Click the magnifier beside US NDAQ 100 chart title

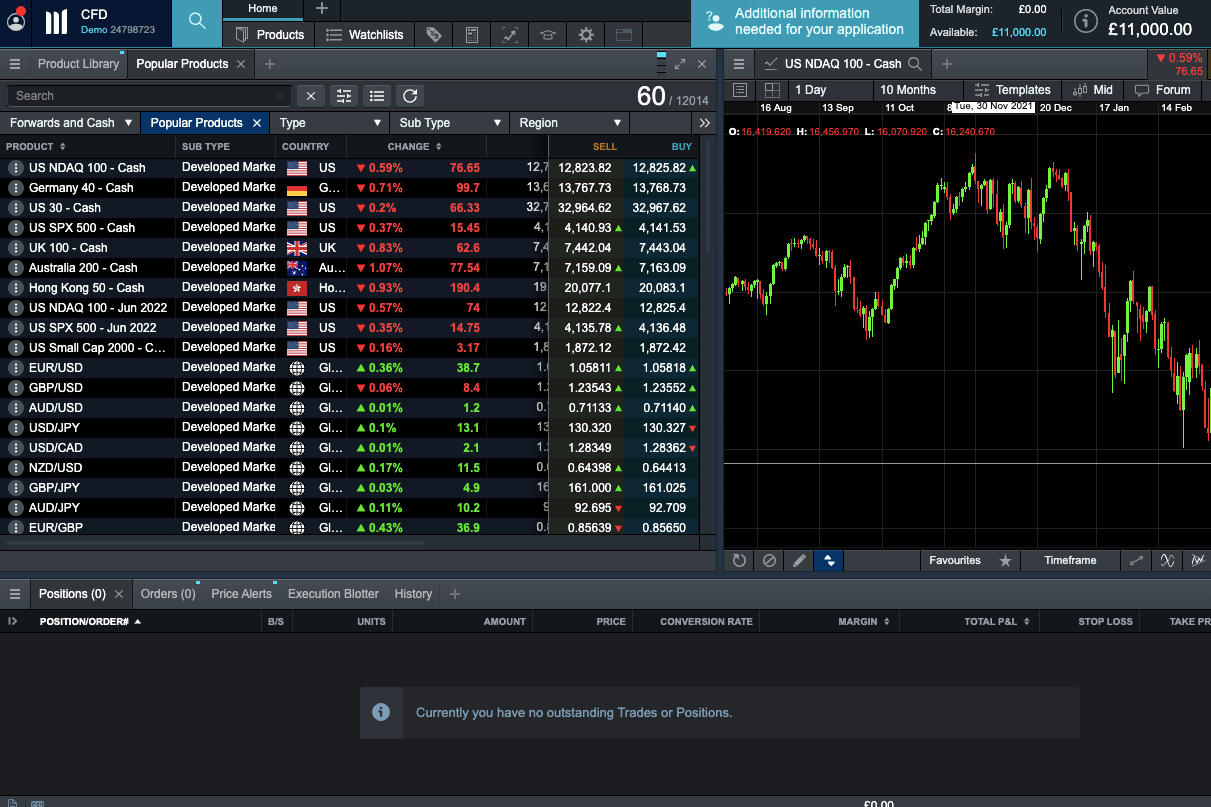pos(915,63)
